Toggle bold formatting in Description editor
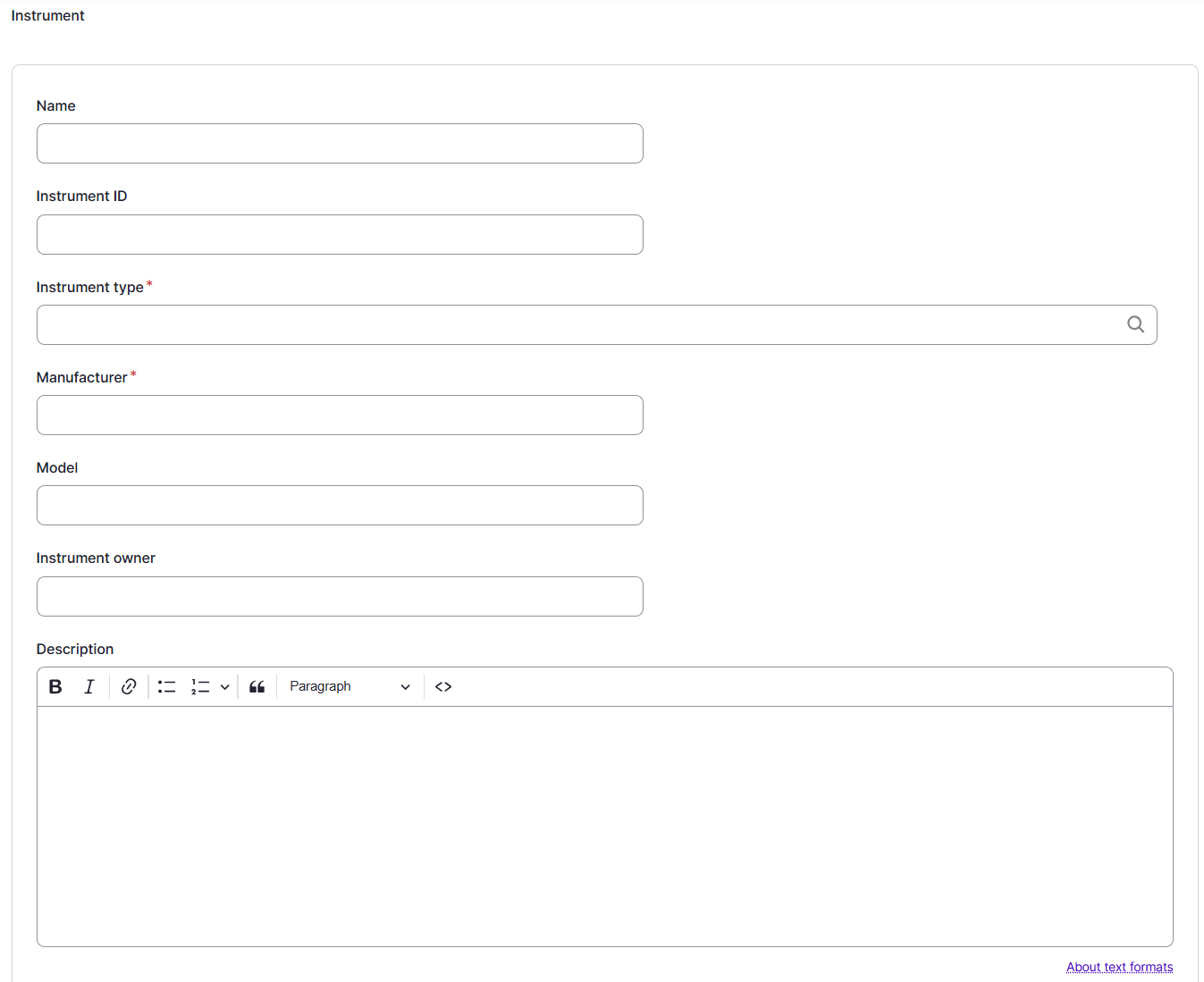Screen dimensions: 1204x982 point(55,686)
